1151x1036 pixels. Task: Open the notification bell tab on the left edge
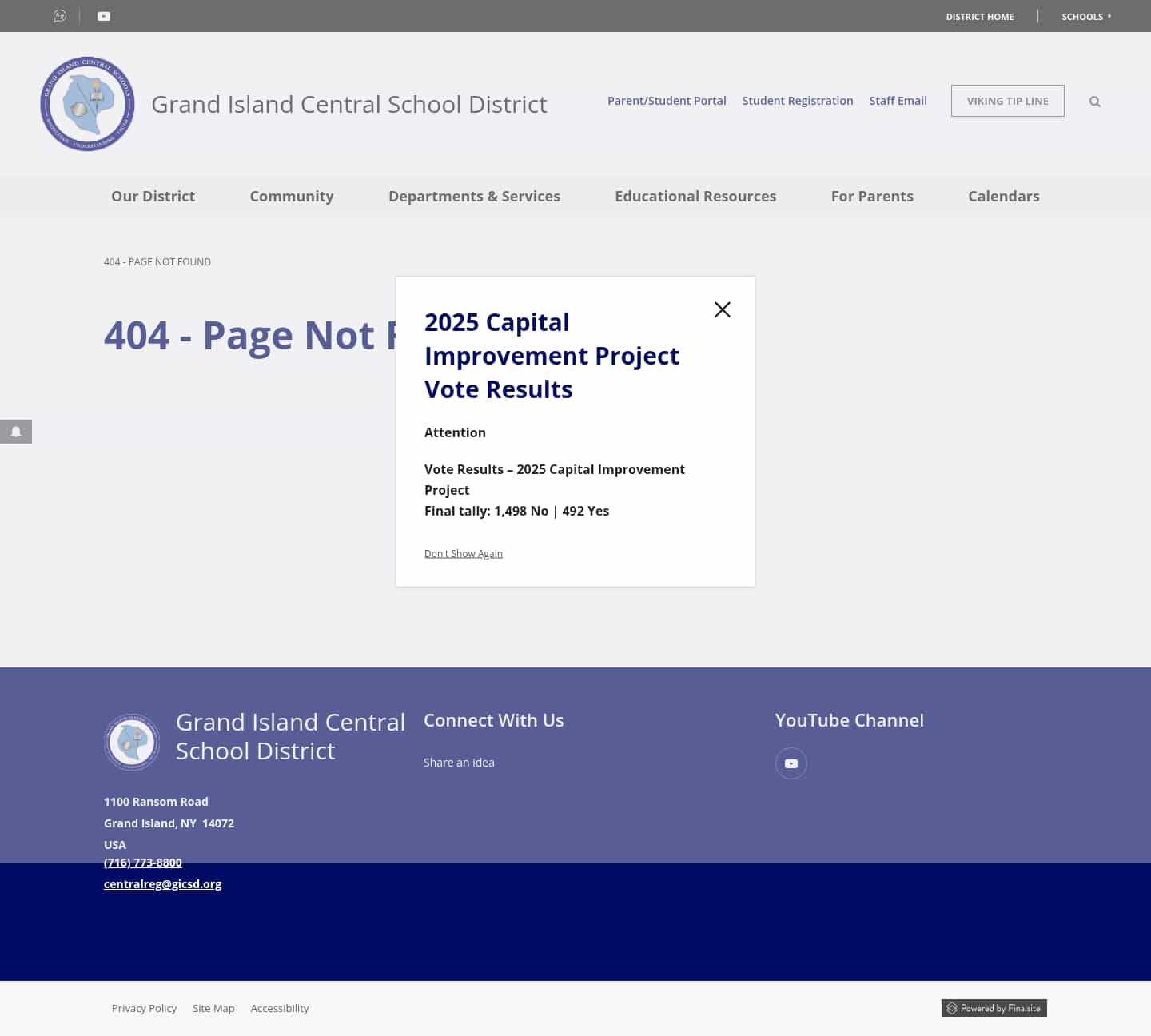15,432
